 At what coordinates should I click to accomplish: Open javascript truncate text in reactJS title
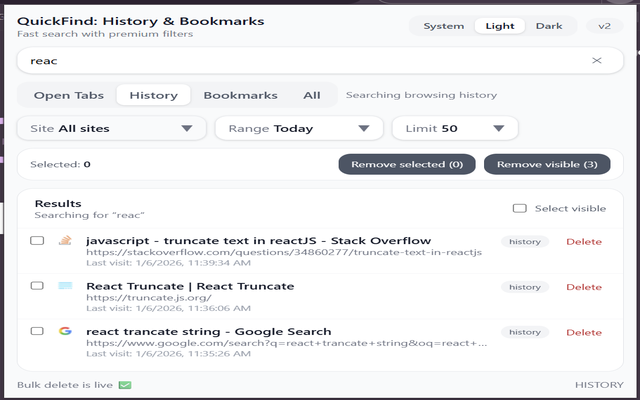tap(258, 240)
